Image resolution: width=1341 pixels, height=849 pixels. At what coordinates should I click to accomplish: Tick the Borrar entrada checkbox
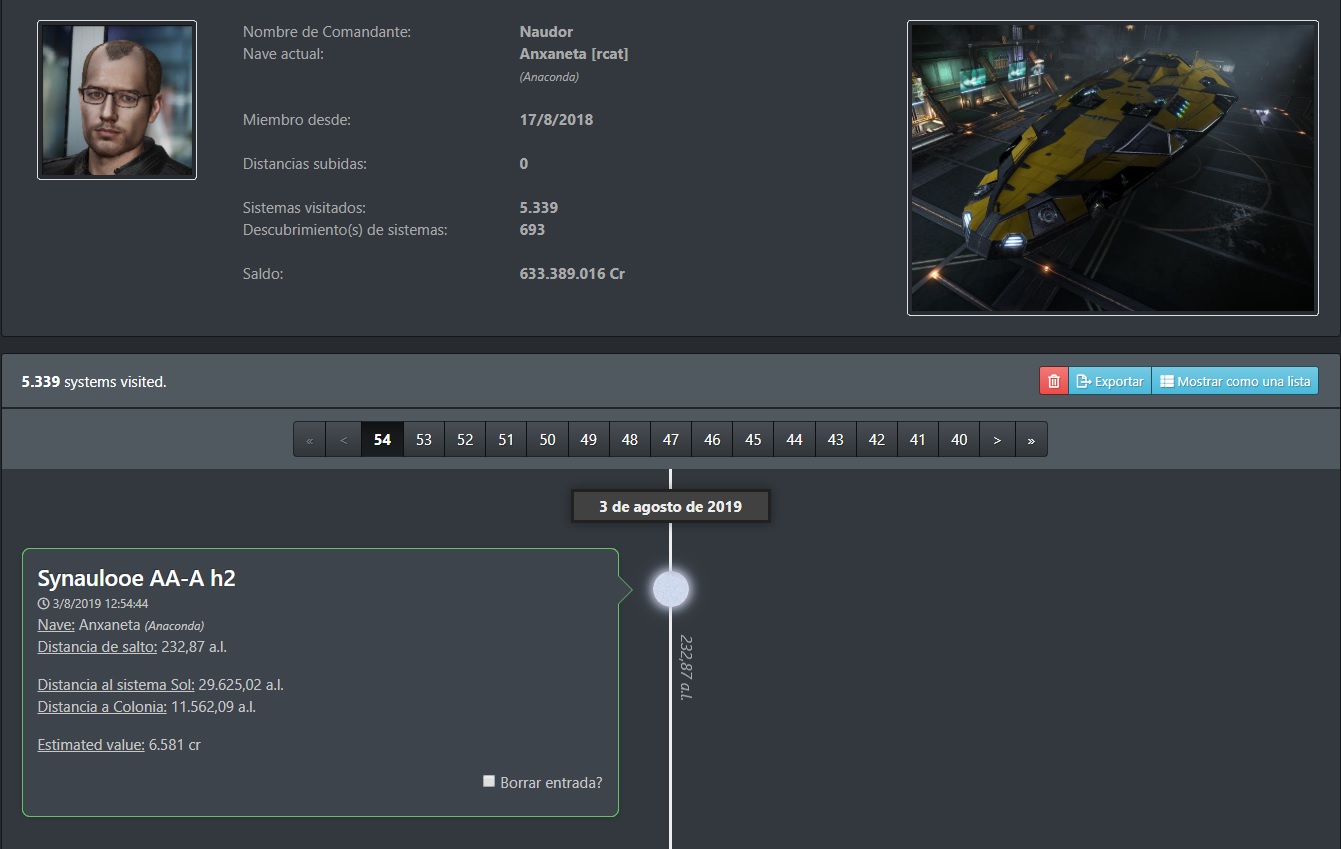[x=489, y=781]
